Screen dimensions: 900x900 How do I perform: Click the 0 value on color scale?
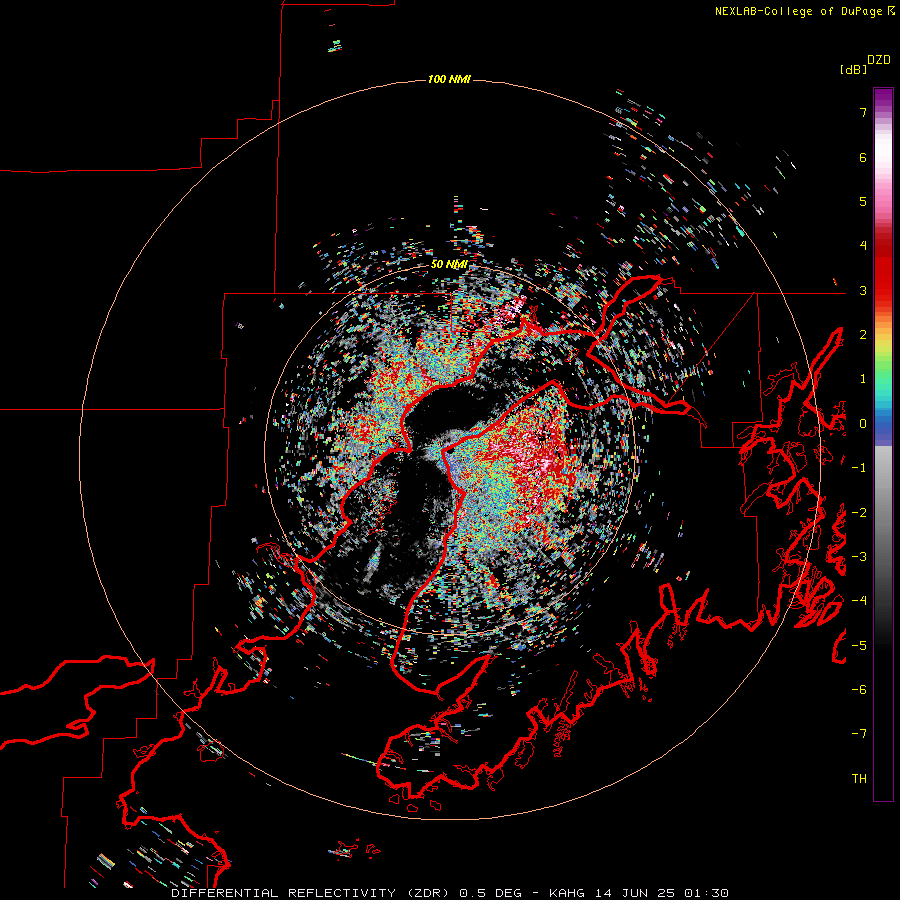[863, 424]
